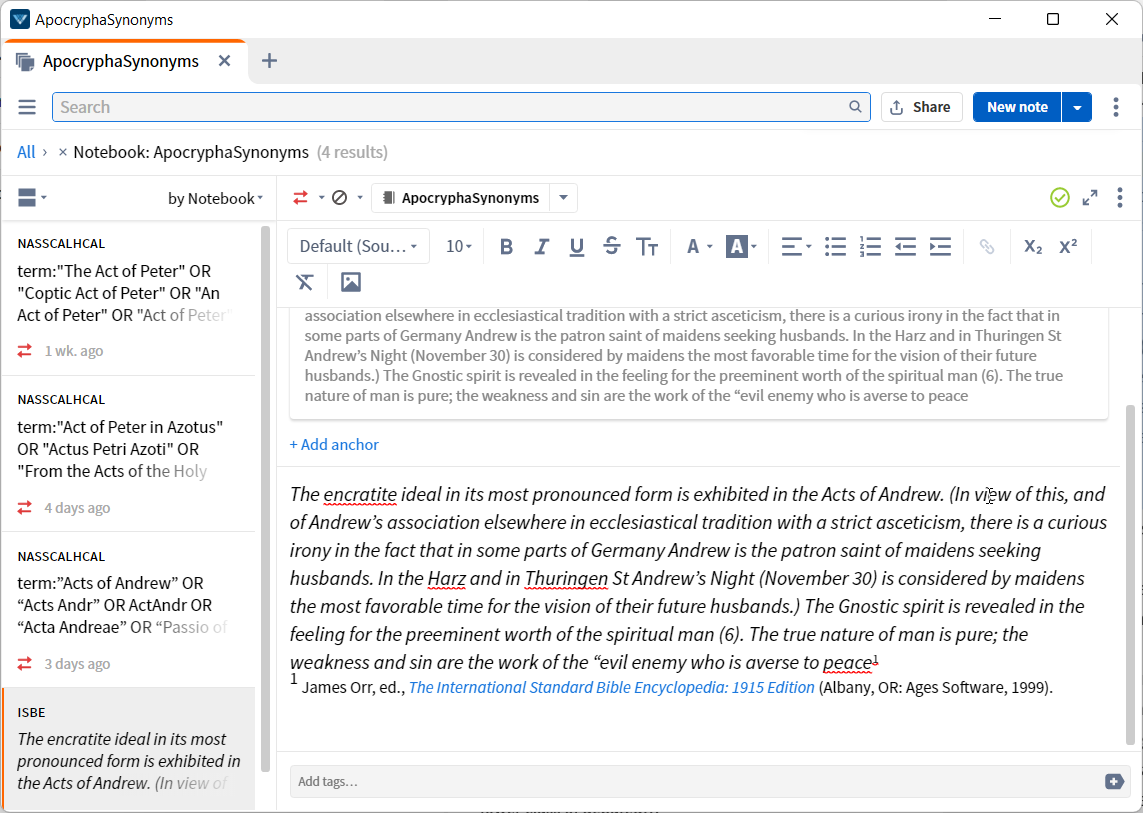Toggle bold formatting
1143x813 pixels.
tap(506, 246)
